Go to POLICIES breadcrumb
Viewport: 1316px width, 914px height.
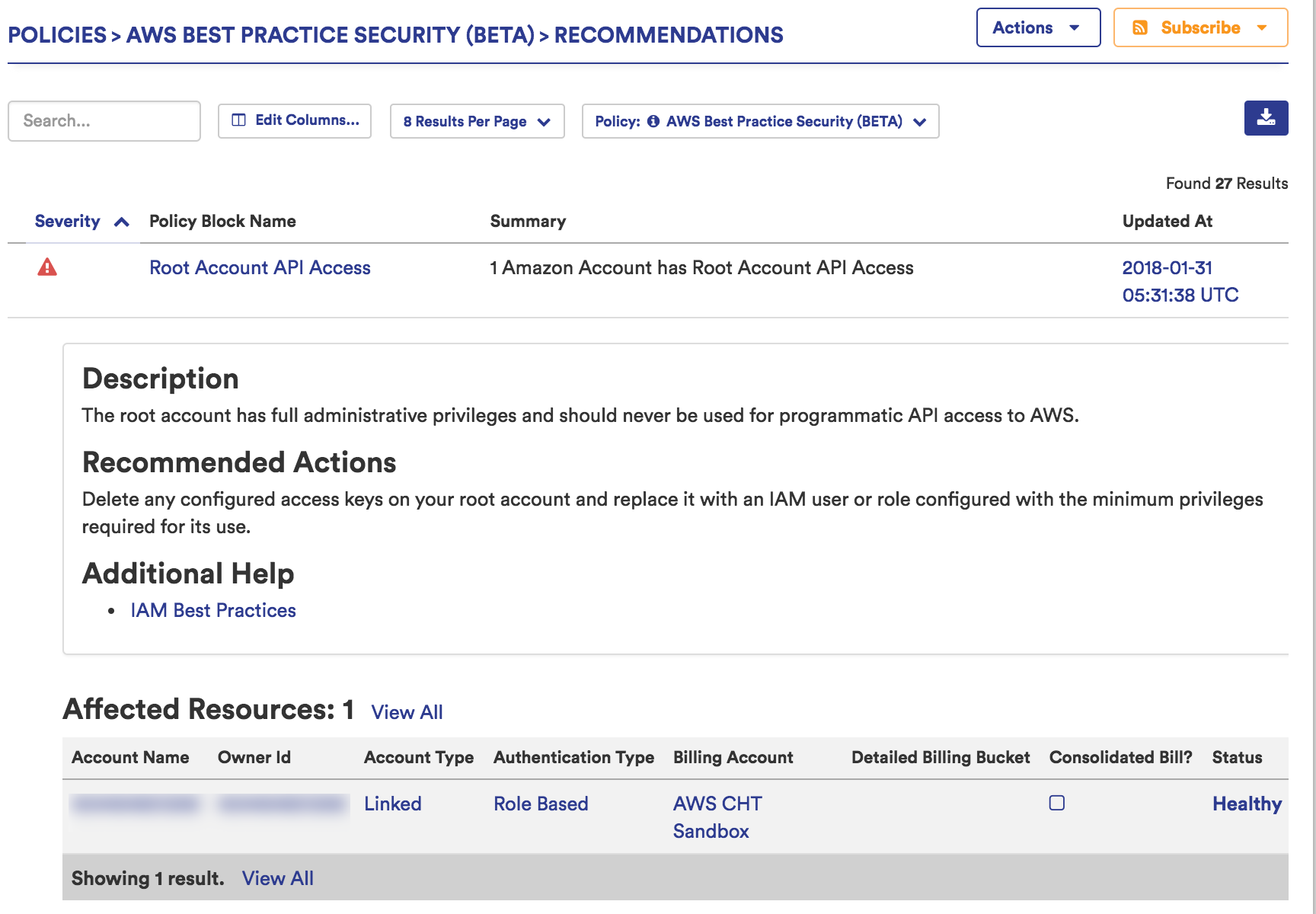click(x=57, y=34)
